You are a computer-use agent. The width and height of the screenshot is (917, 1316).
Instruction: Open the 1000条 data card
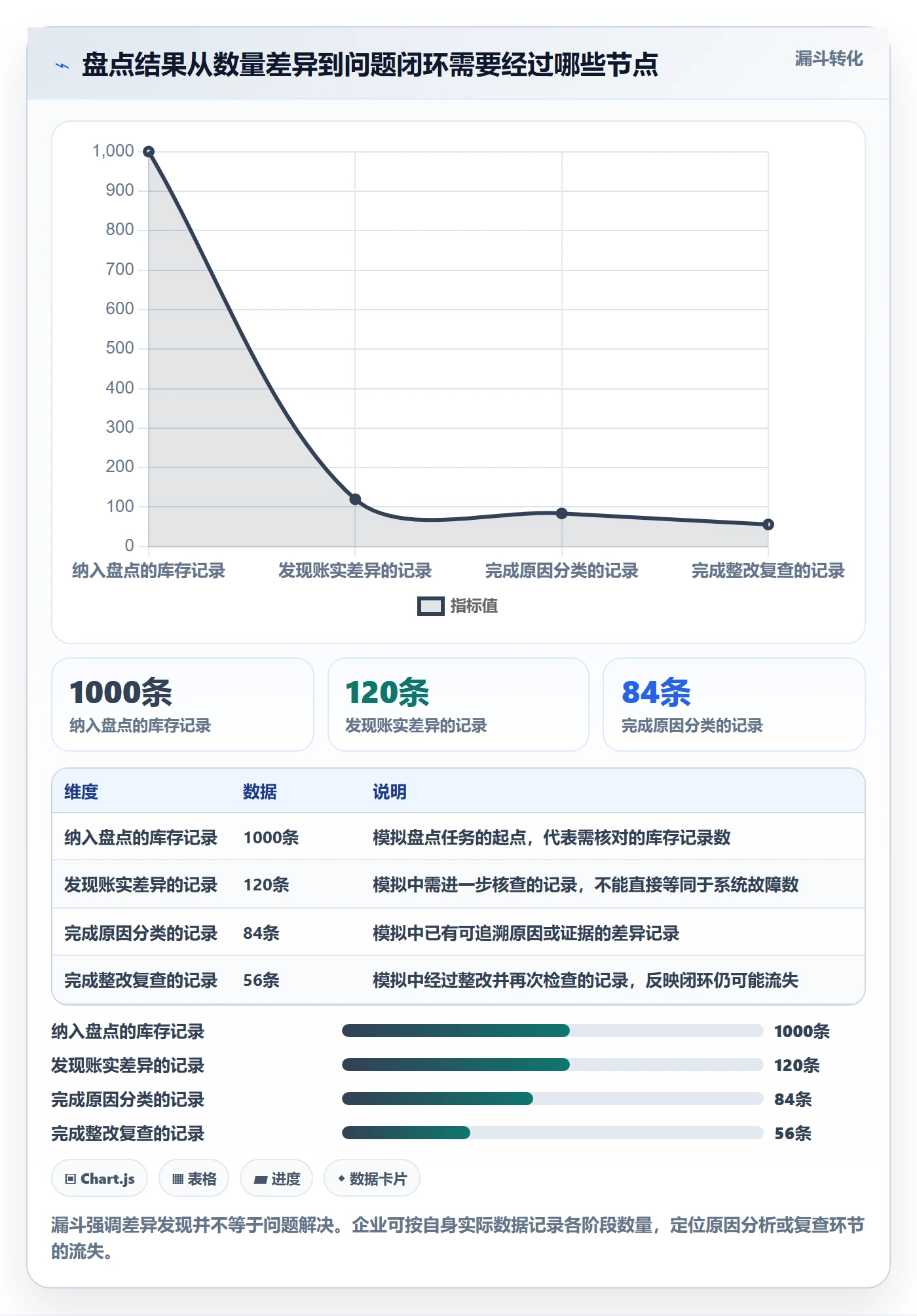[x=183, y=704]
